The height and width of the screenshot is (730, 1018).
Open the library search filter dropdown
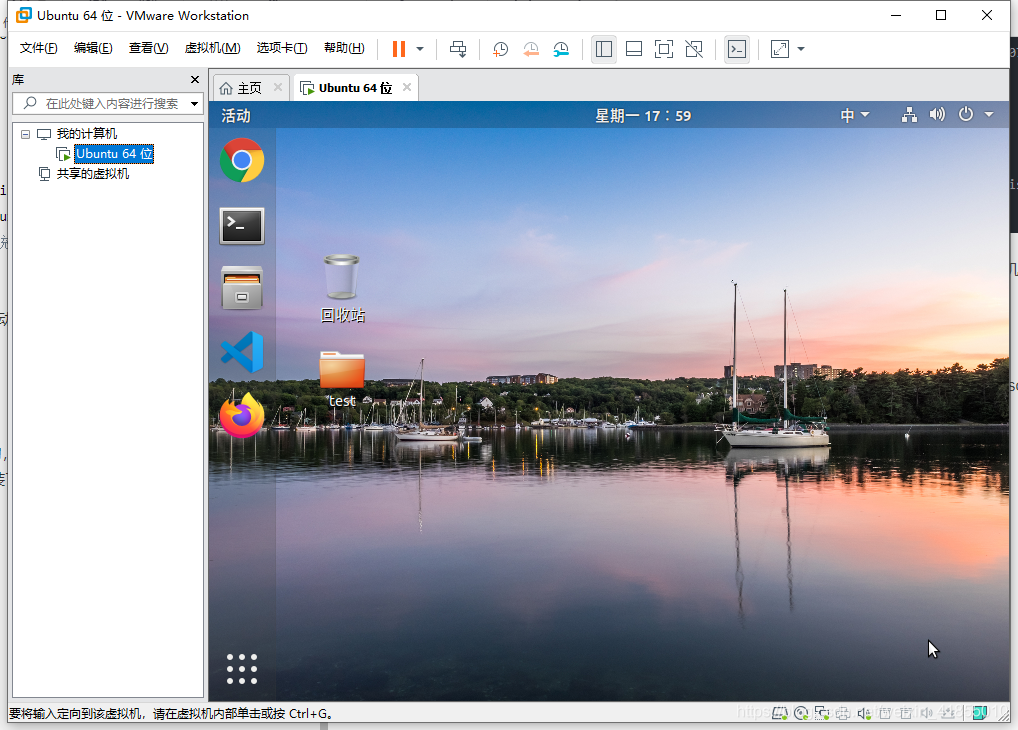[194, 104]
